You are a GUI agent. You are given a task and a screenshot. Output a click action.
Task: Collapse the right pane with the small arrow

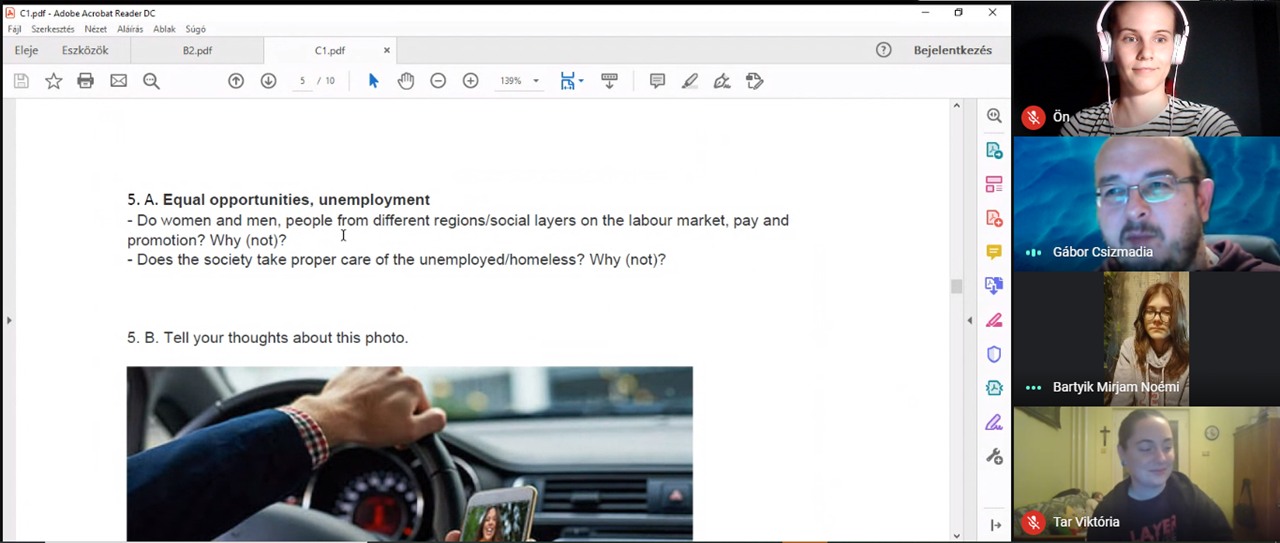pyautogui.click(x=970, y=320)
